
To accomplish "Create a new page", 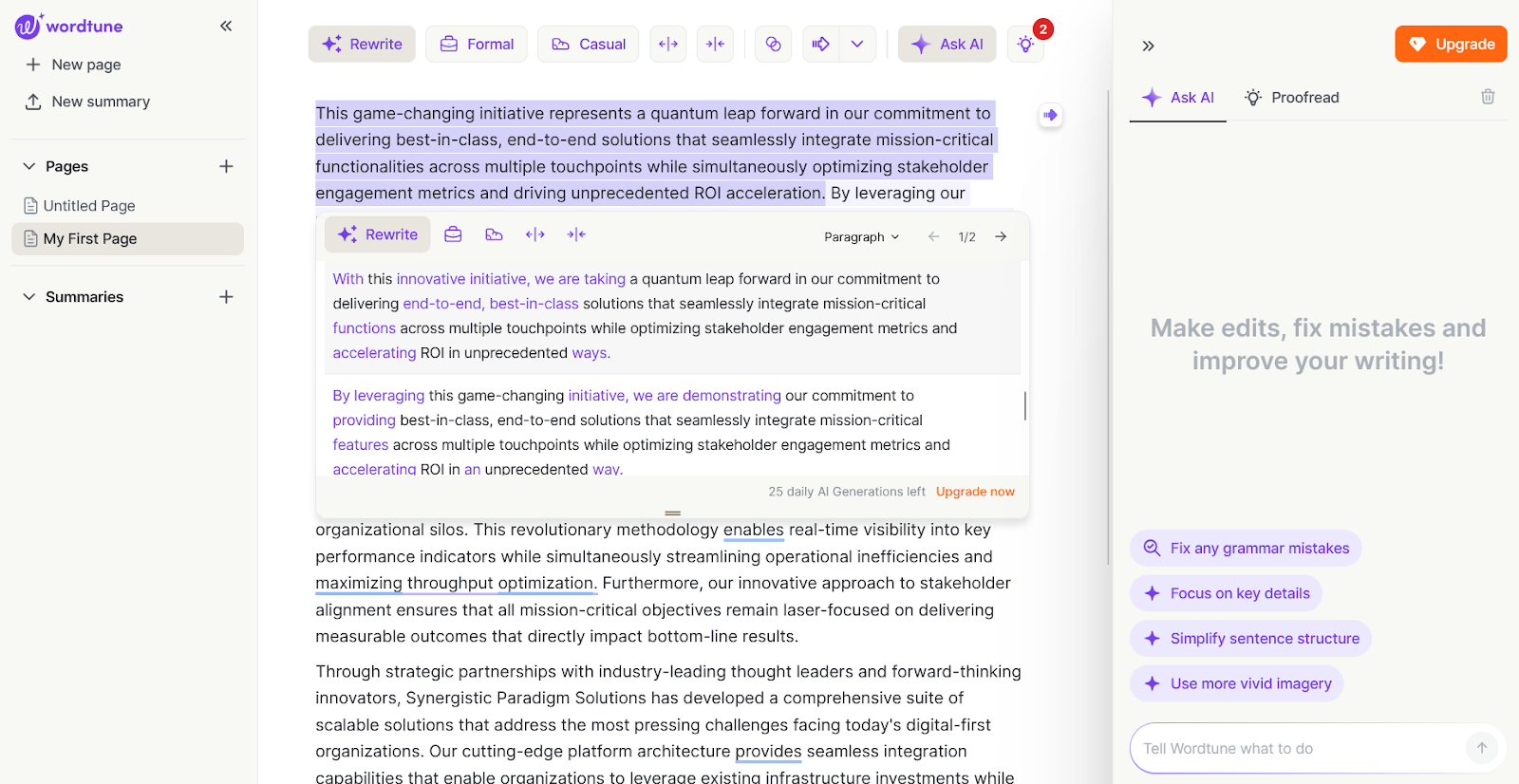I will click(x=74, y=65).
